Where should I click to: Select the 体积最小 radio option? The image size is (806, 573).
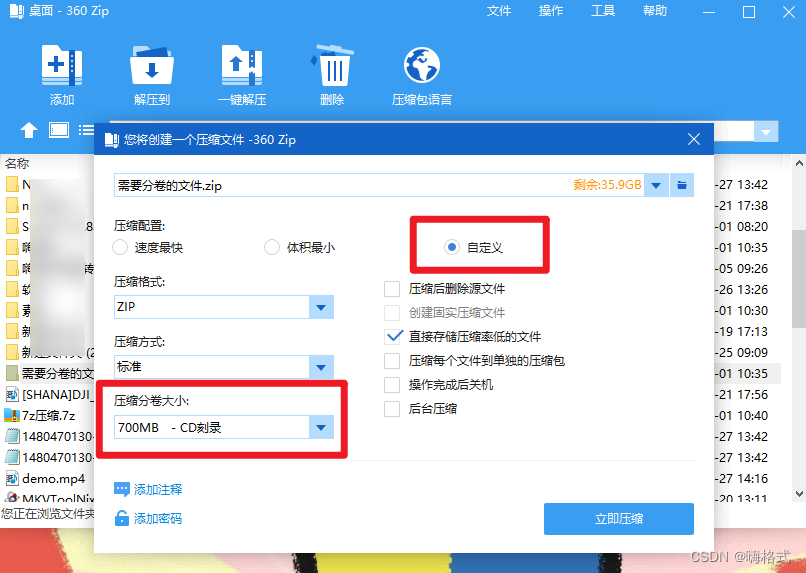click(x=272, y=248)
